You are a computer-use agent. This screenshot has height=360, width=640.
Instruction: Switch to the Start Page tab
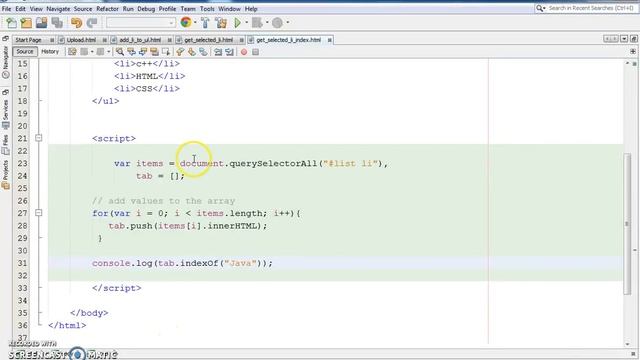tap(29, 40)
